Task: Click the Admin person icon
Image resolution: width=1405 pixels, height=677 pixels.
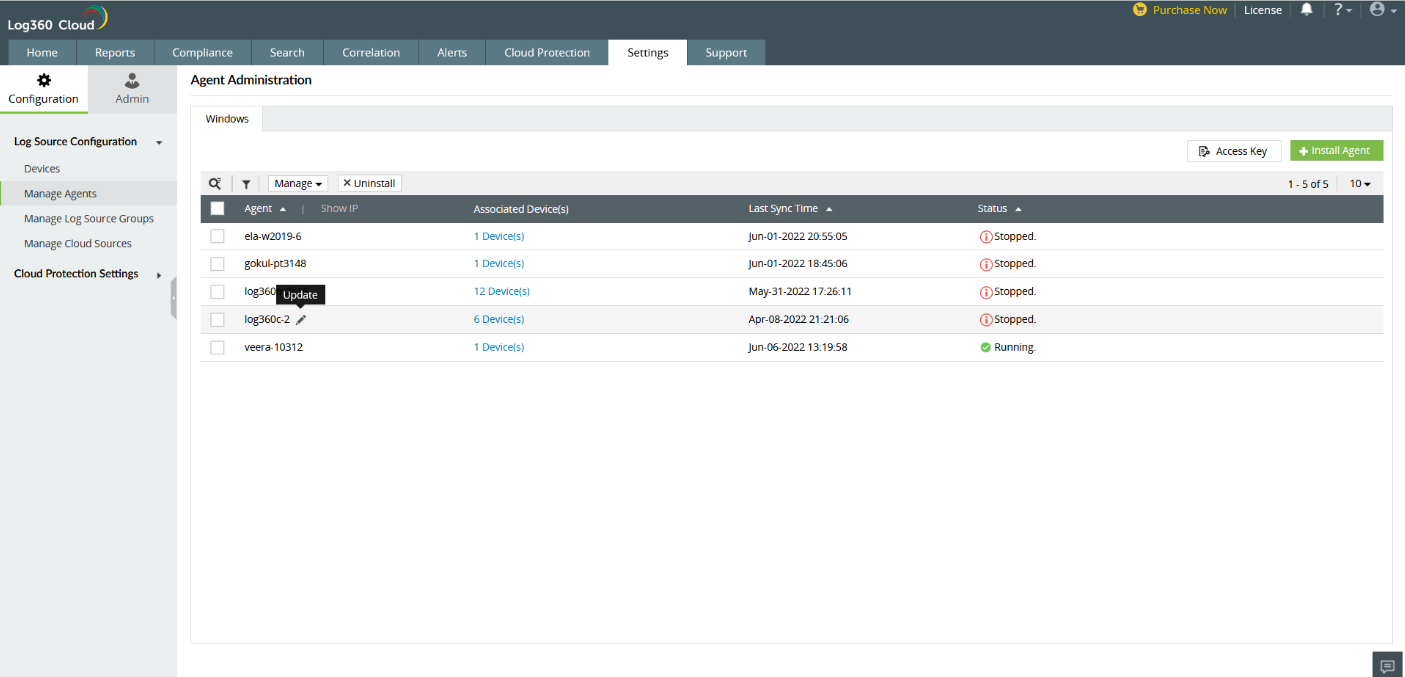Action: 132,81
